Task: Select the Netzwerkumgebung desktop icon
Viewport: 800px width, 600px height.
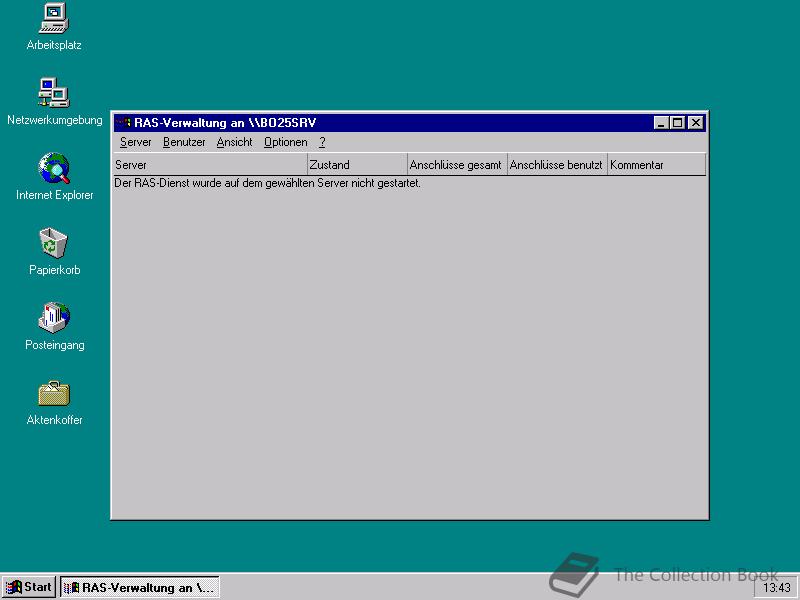Action: [54, 101]
